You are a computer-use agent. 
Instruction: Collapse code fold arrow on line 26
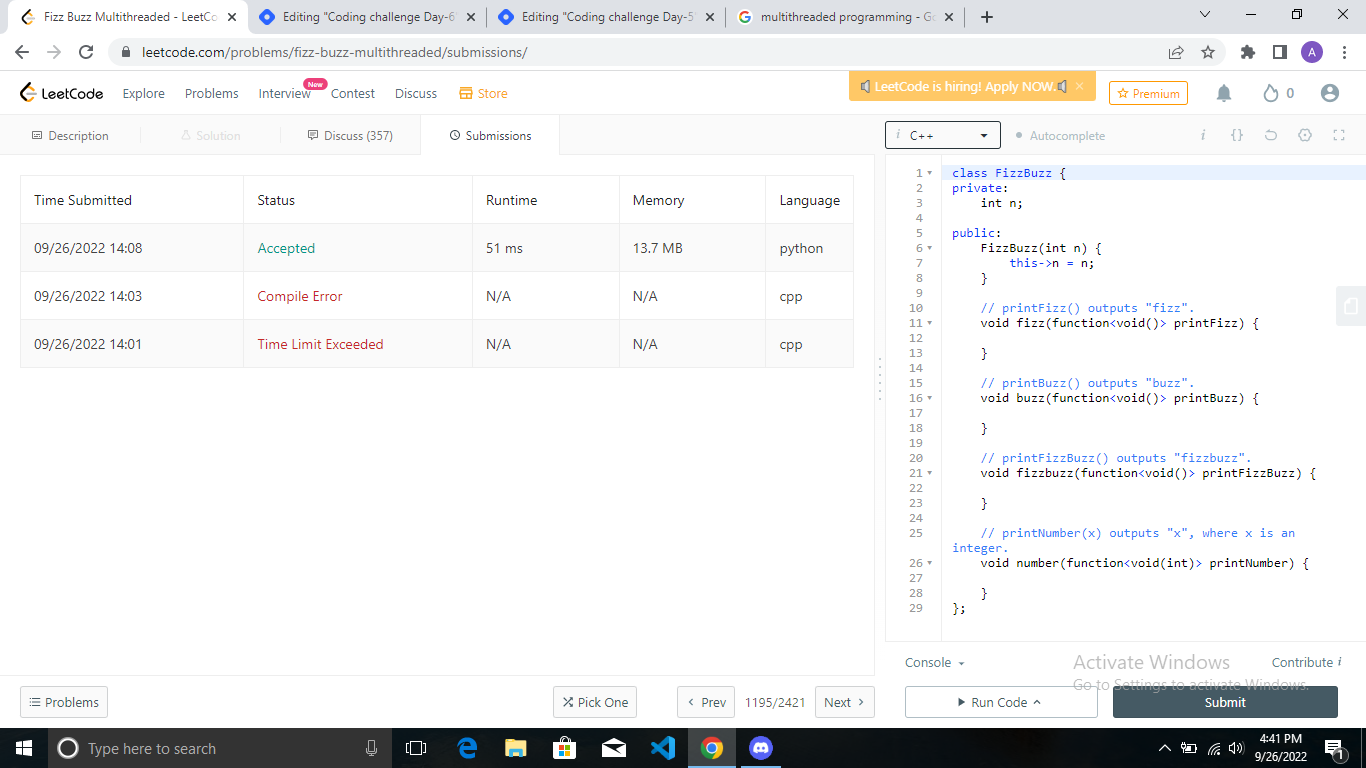(930, 563)
